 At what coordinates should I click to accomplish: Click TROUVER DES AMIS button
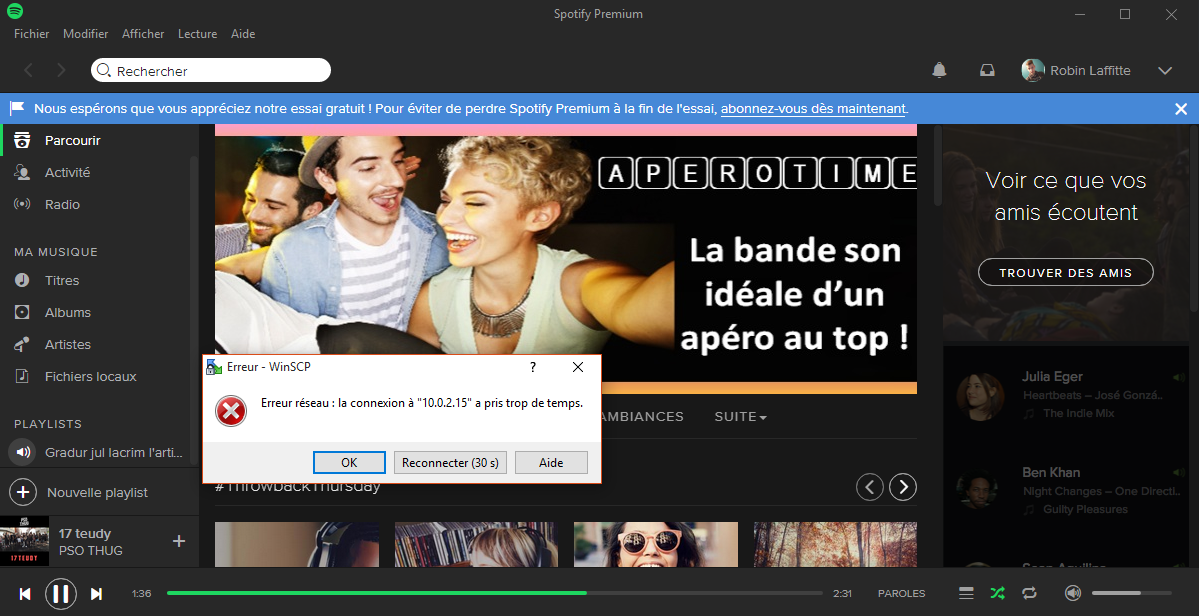1065,272
